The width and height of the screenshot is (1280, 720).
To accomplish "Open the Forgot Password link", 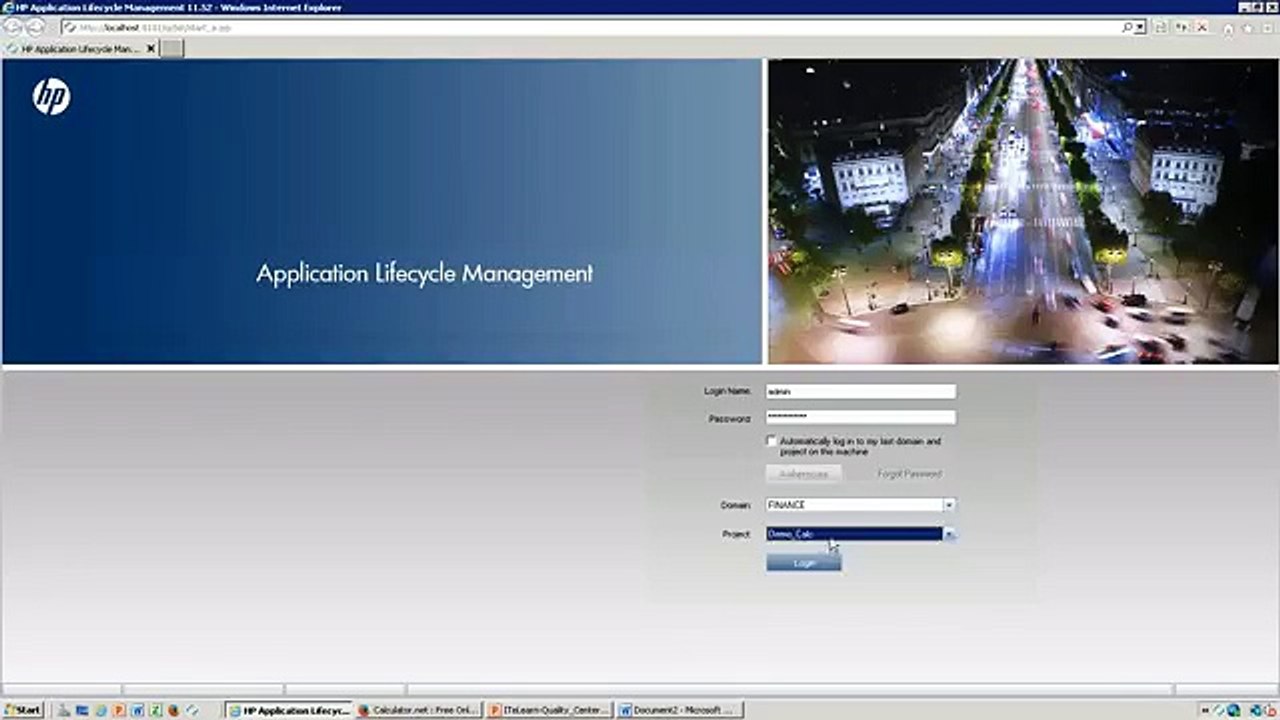I will (x=909, y=474).
